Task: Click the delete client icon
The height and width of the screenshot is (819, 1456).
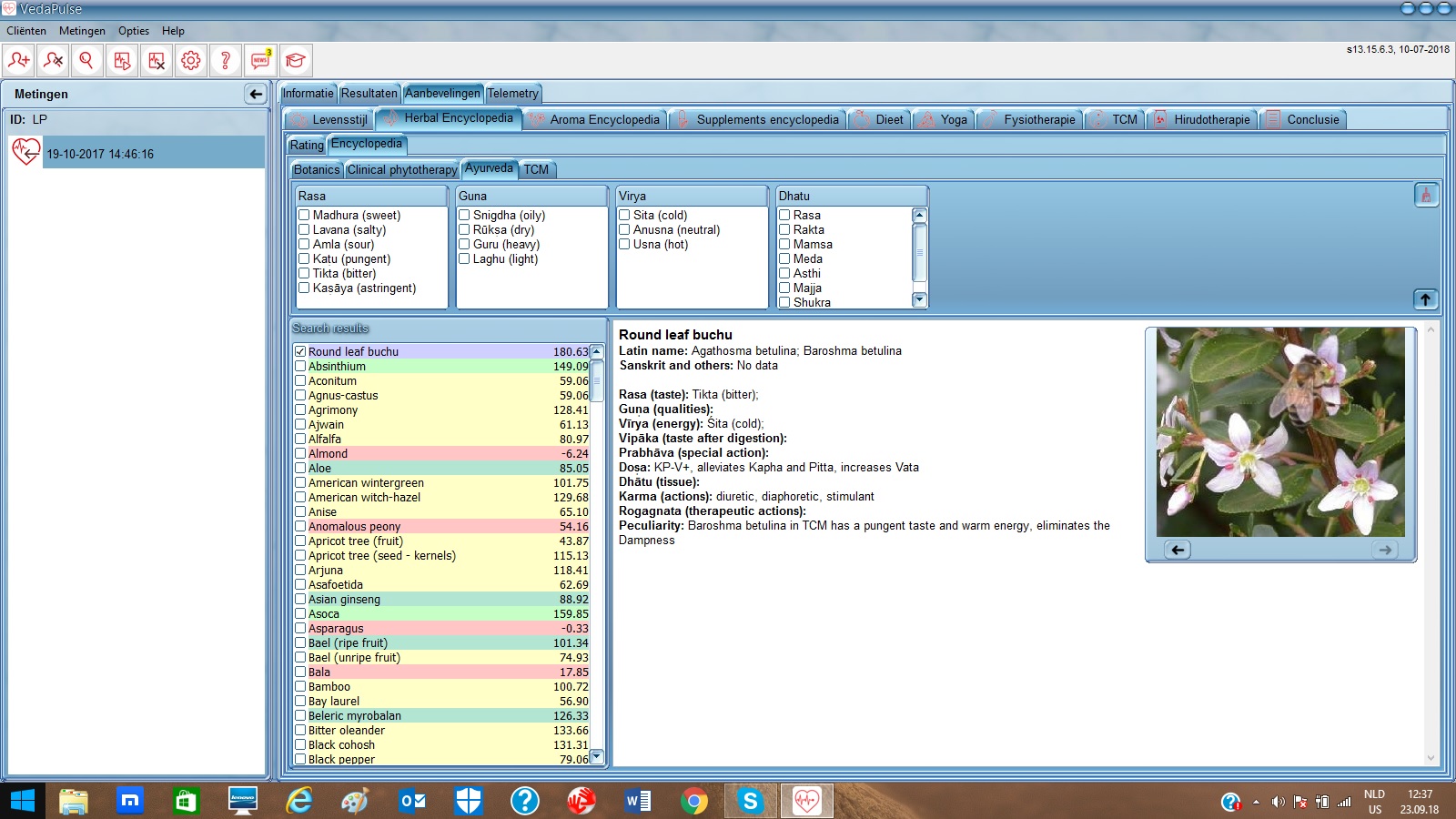Action: [53, 61]
